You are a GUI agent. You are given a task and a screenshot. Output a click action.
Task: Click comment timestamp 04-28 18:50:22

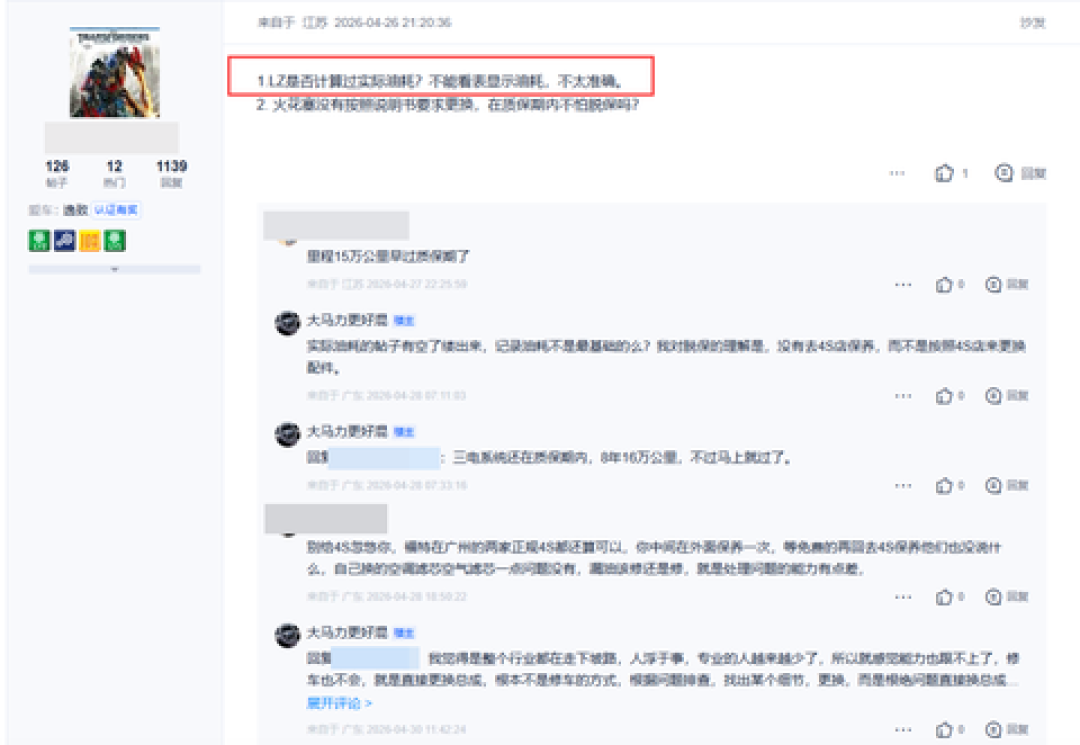coord(417,596)
